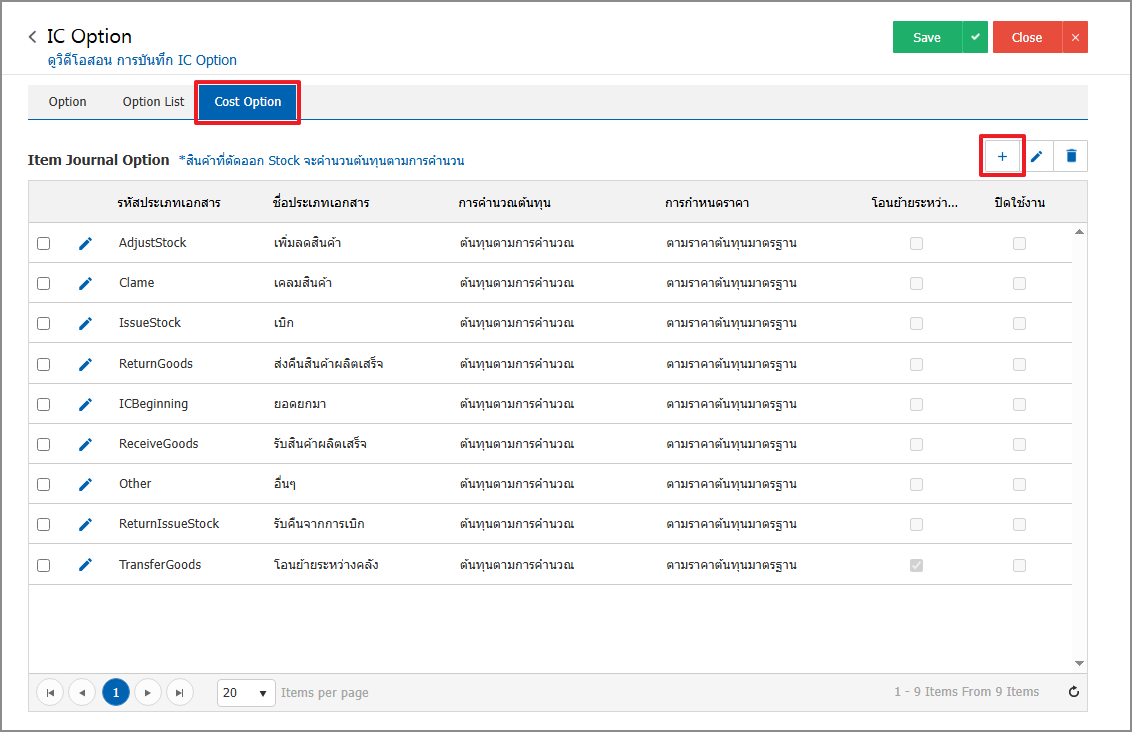Check the Other row checkbox
Viewport: 1132px width, 732px height.
(x=43, y=484)
